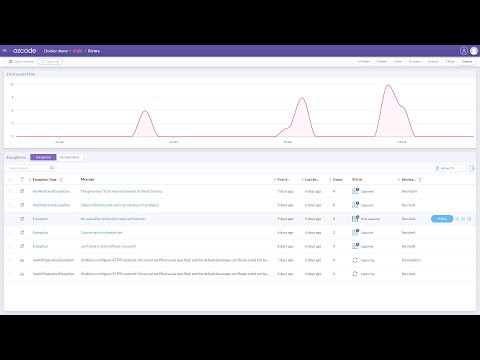This screenshot has width=480, height=360.
Task: Select the Exceptions tab
Action: pyautogui.click(x=43, y=157)
